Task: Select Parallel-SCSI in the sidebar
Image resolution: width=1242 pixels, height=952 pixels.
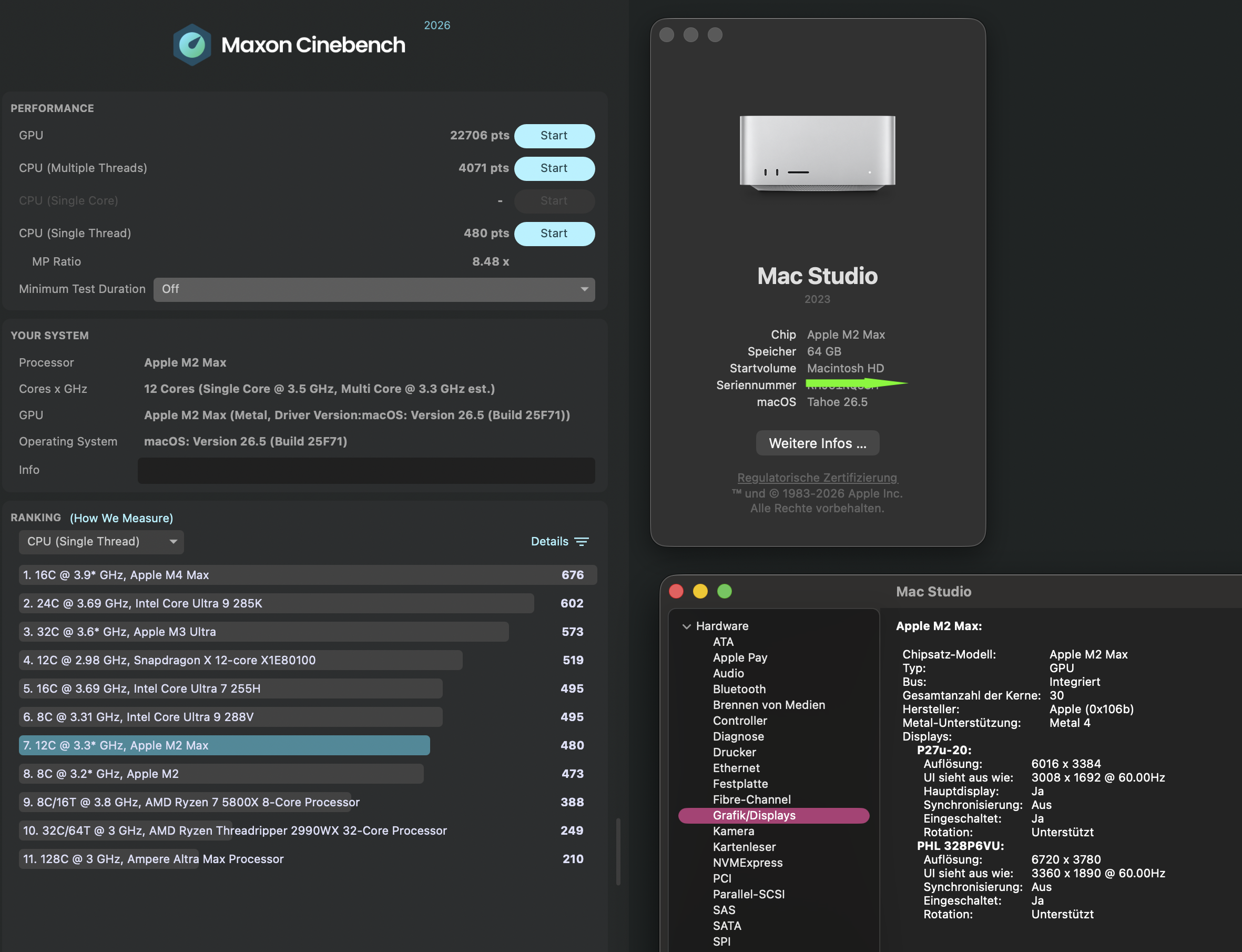Action: (749, 895)
